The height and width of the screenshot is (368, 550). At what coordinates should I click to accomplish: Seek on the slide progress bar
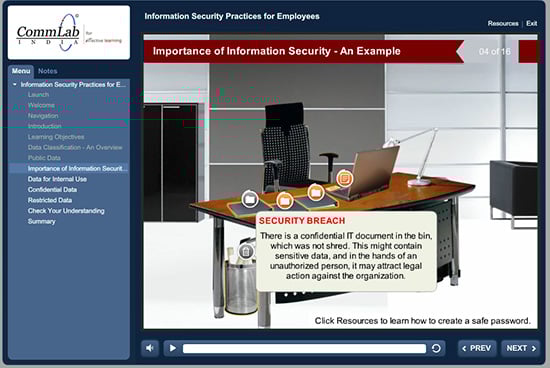tap(304, 348)
